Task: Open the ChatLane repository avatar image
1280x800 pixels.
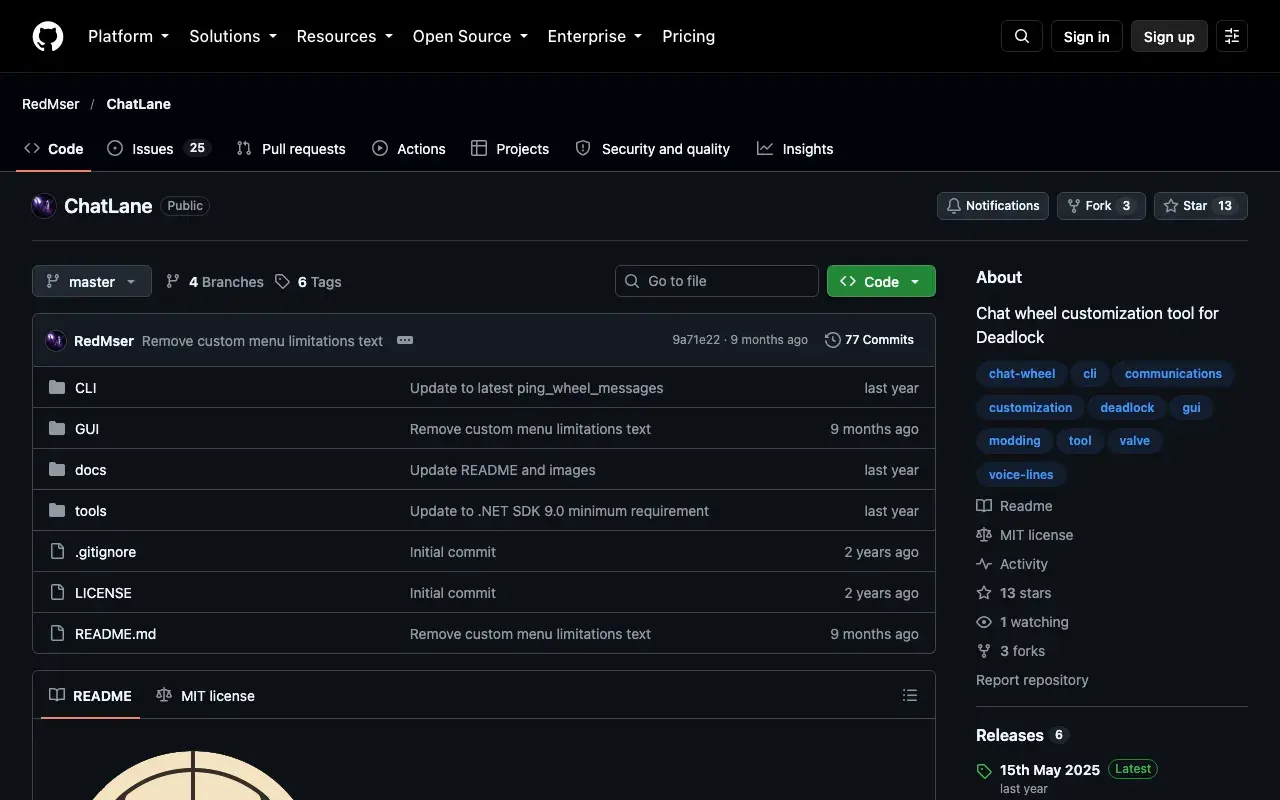Action: click(x=44, y=206)
